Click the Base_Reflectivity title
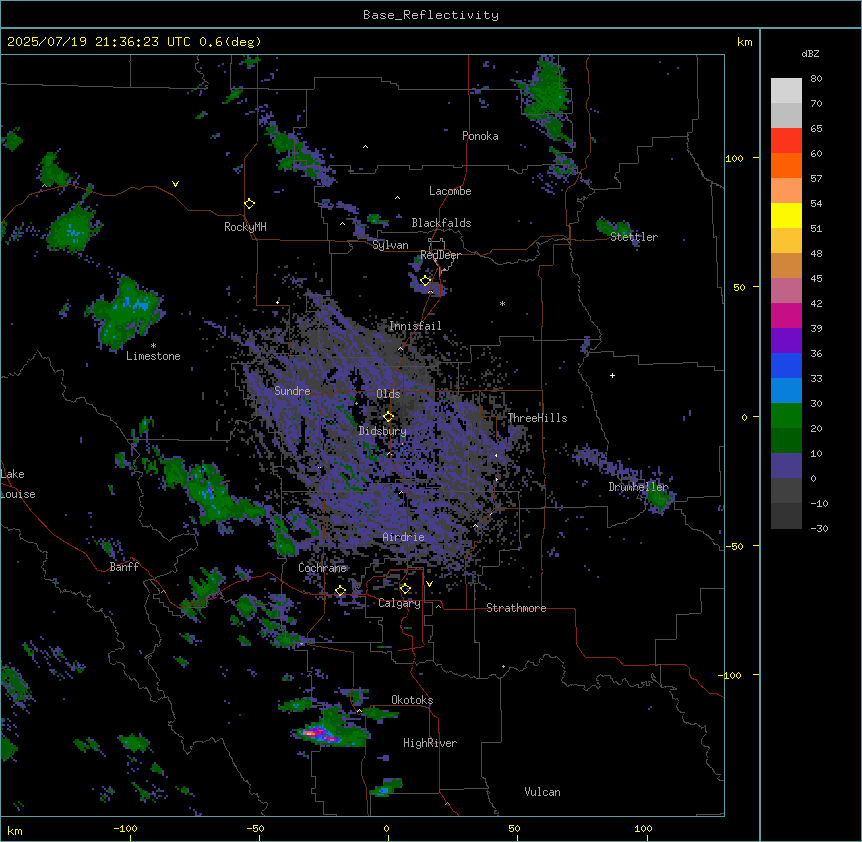 (431, 15)
